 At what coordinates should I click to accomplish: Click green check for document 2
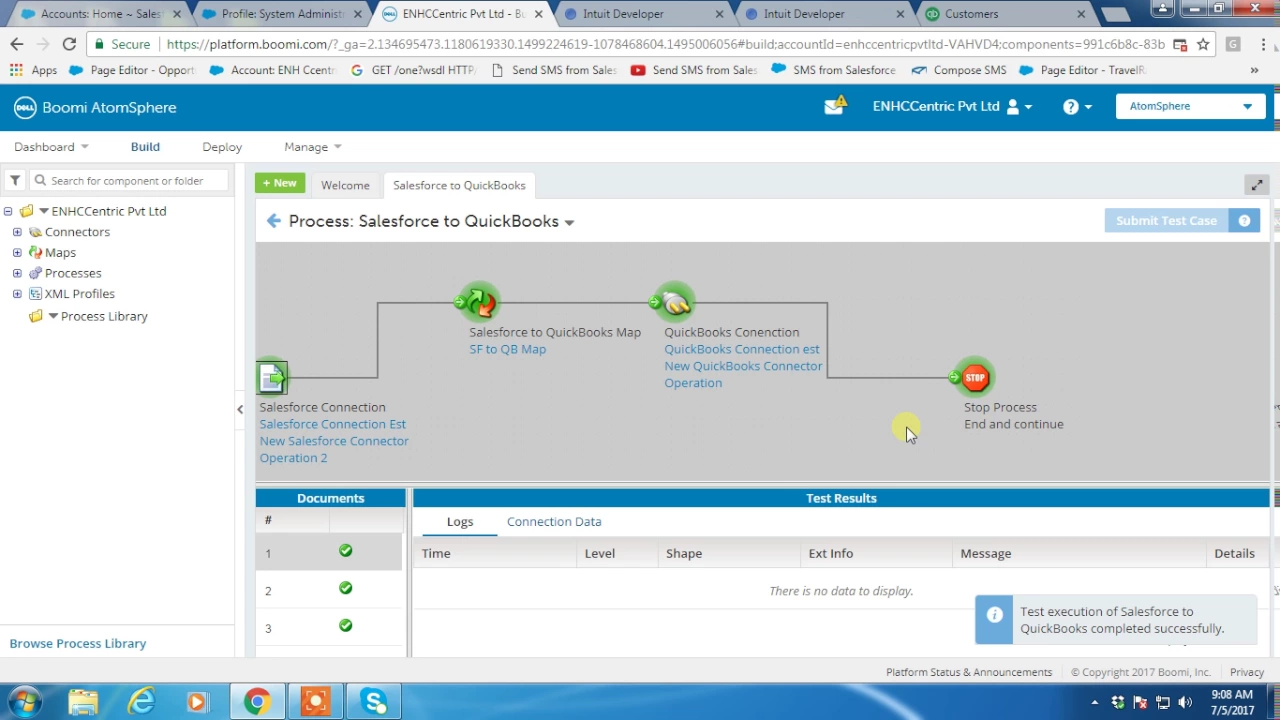pyautogui.click(x=346, y=588)
